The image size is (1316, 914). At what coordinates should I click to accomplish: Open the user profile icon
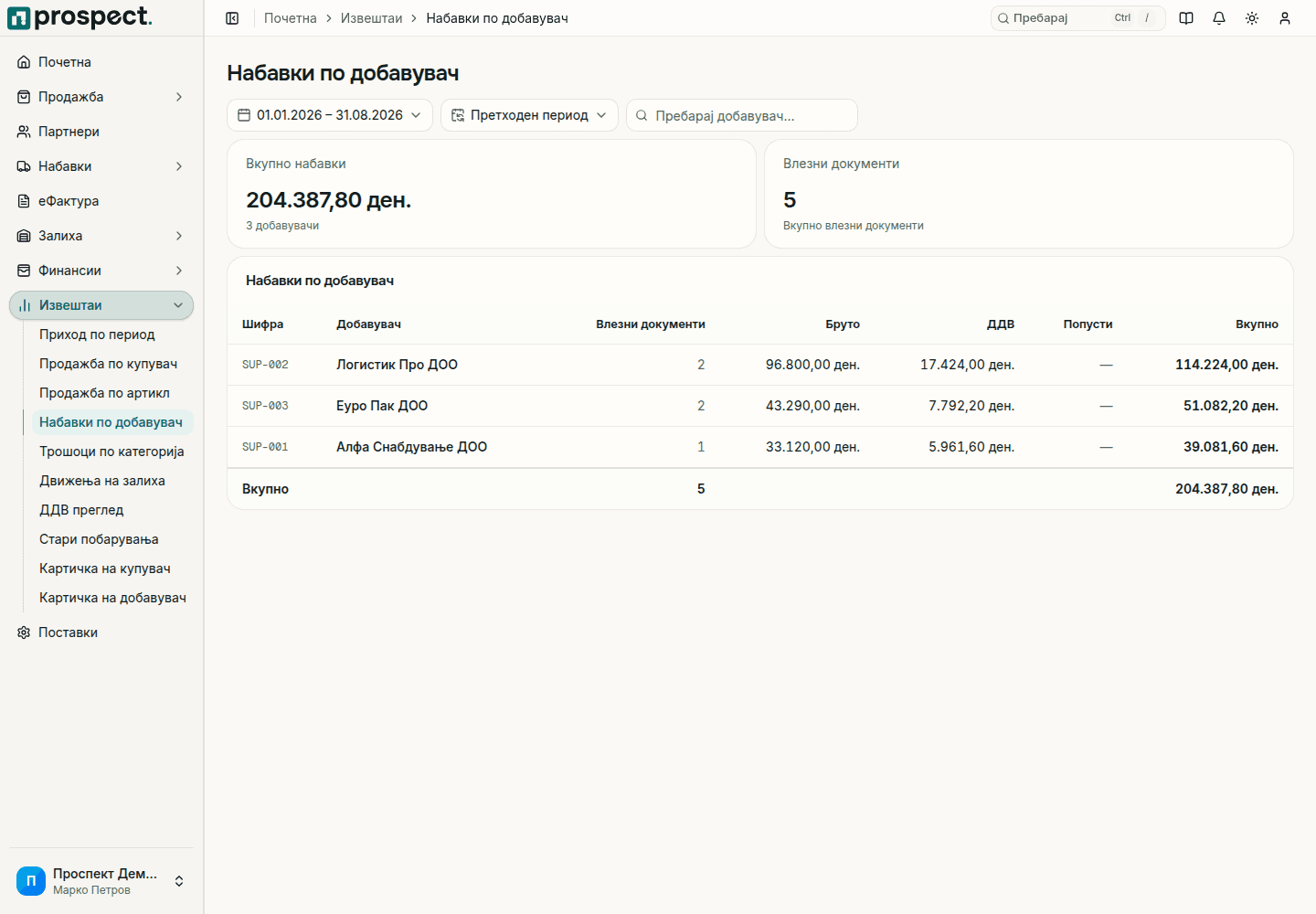pos(1285,18)
